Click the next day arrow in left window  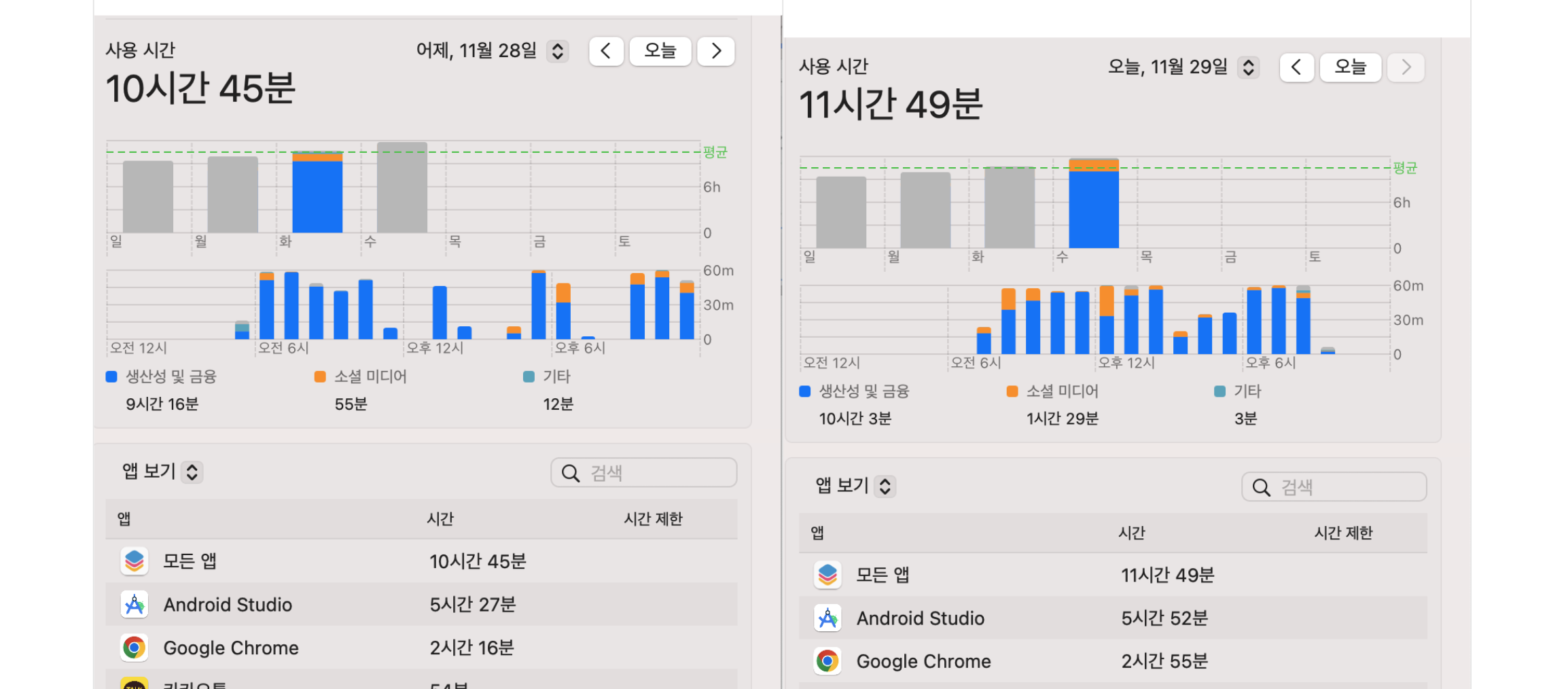click(x=716, y=51)
